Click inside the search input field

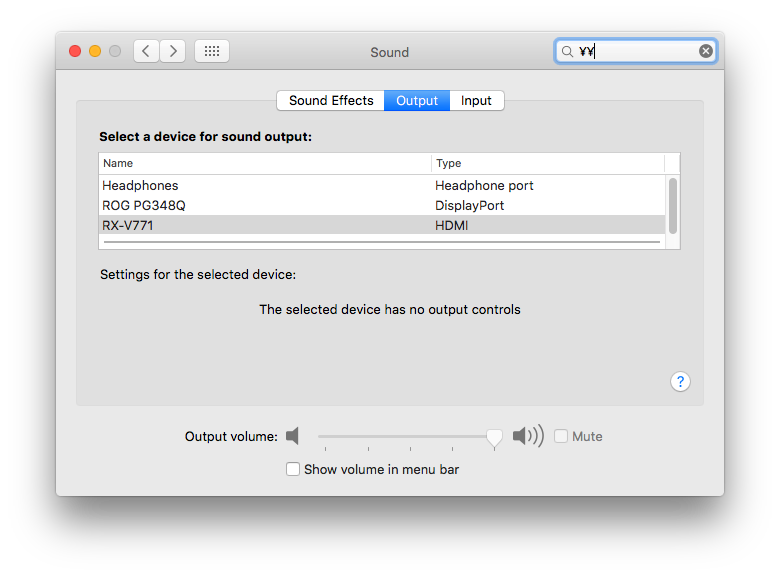click(x=637, y=51)
